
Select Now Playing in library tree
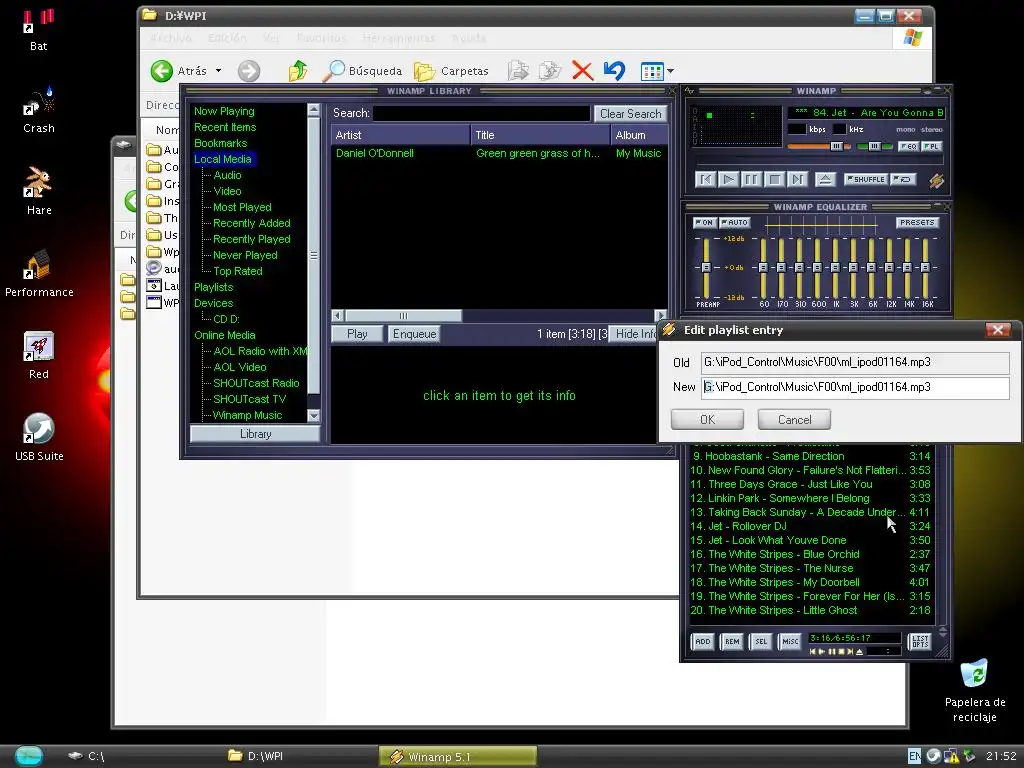click(x=224, y=111)
